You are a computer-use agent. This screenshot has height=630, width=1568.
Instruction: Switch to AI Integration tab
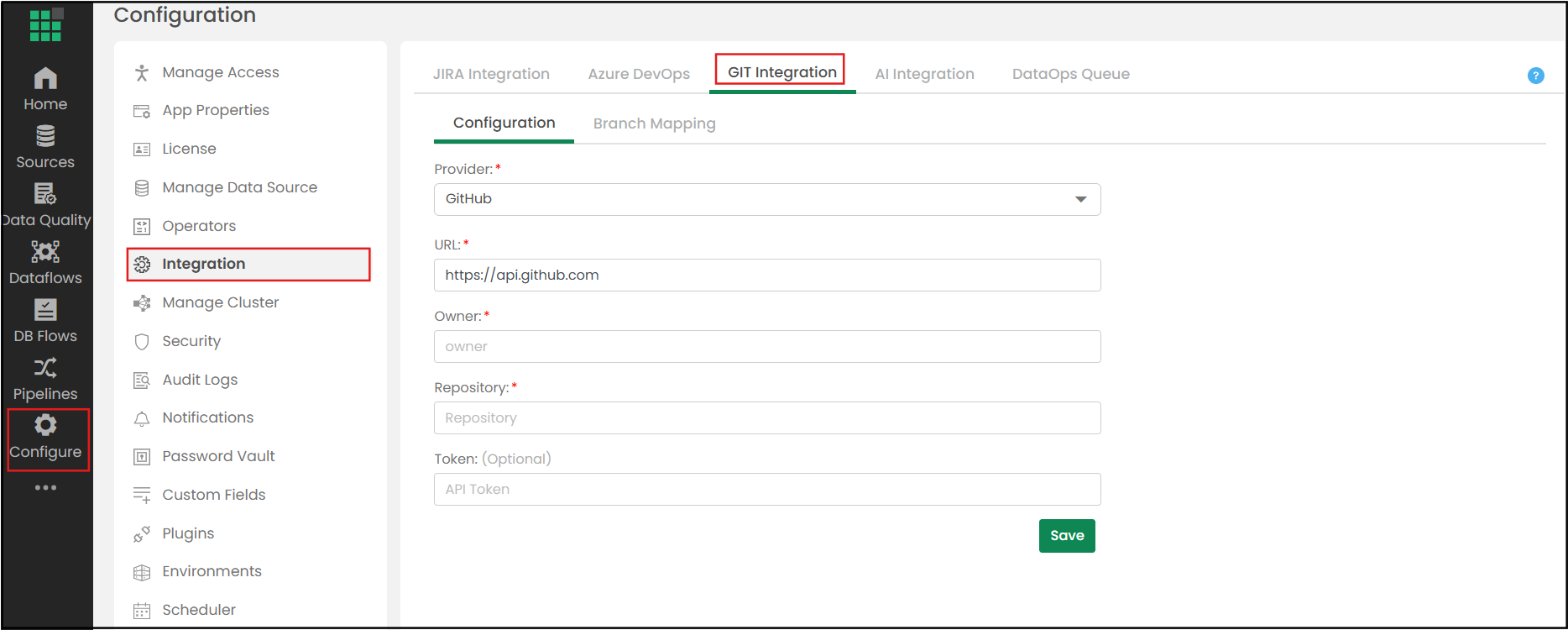click(924, 74)
